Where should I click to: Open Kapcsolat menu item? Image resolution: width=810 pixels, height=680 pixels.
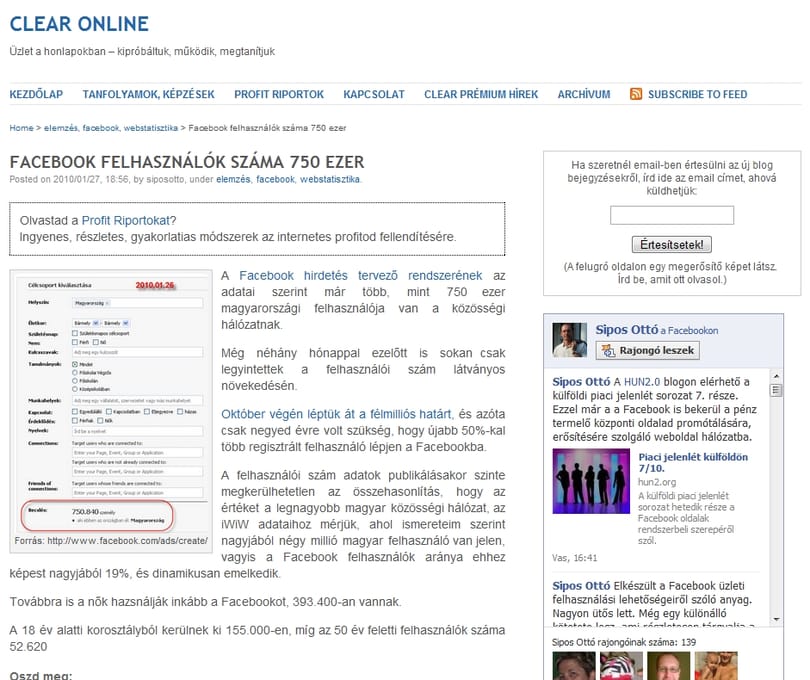tap(374, 95)
